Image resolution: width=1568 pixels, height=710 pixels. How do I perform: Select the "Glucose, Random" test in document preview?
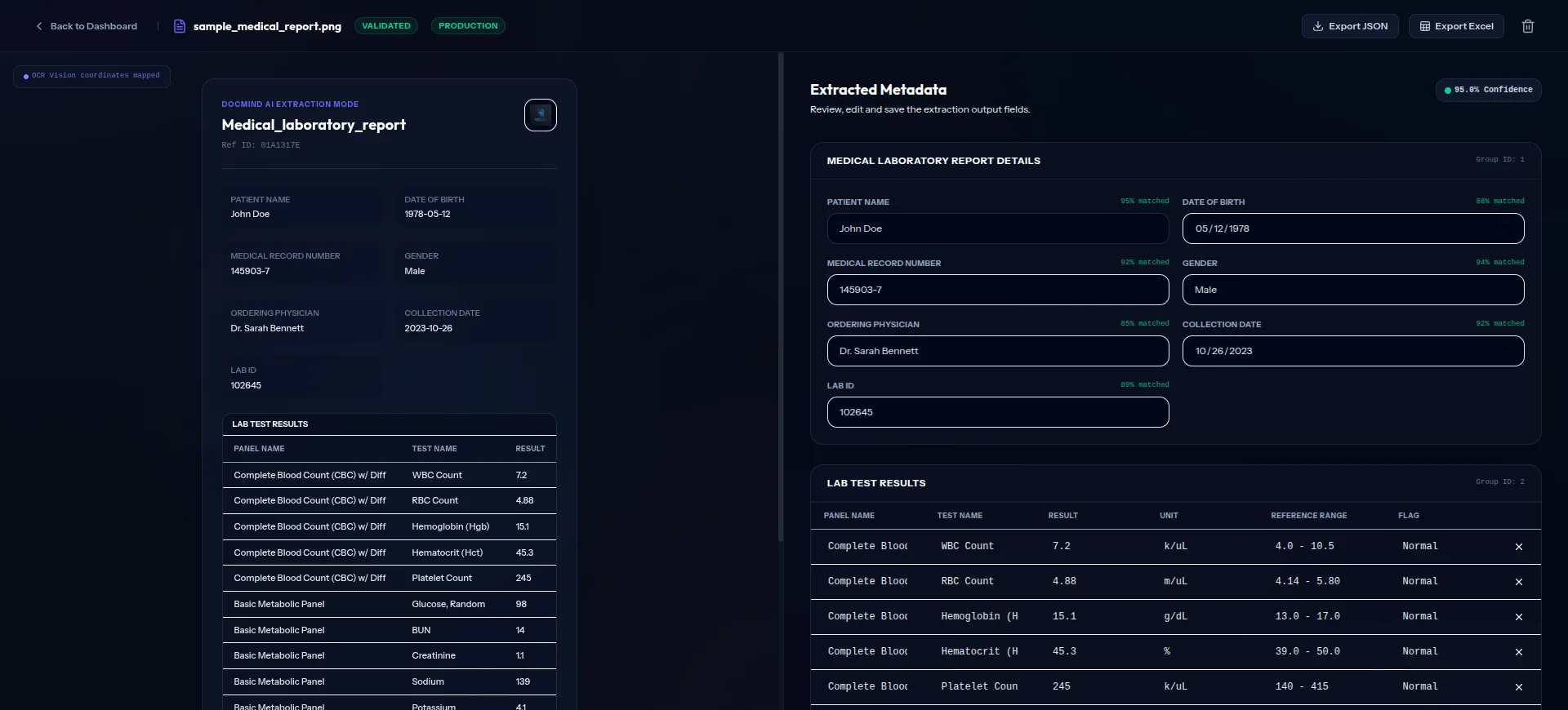point(448,604)
